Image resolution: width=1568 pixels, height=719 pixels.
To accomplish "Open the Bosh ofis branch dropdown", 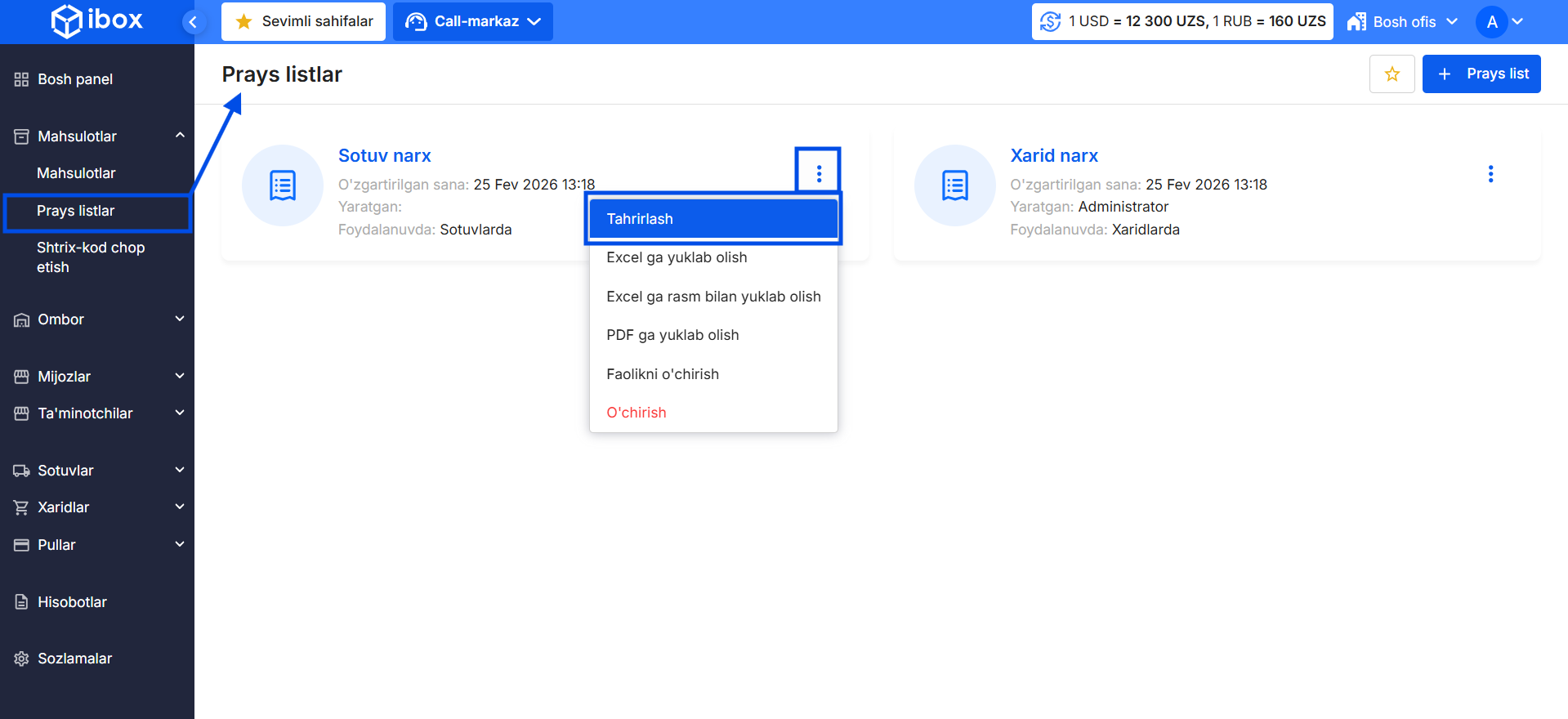I will tap(1402, 22).
